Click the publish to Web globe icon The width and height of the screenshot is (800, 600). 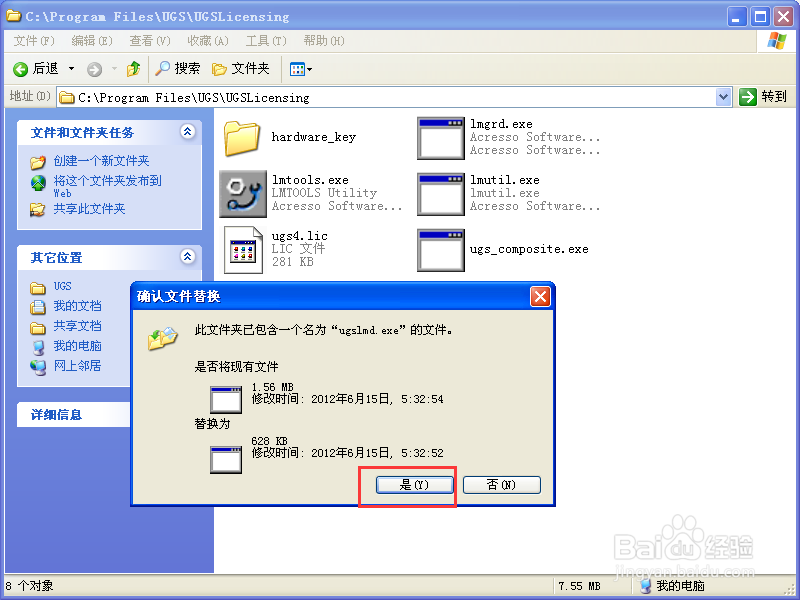tap(38, 183)
